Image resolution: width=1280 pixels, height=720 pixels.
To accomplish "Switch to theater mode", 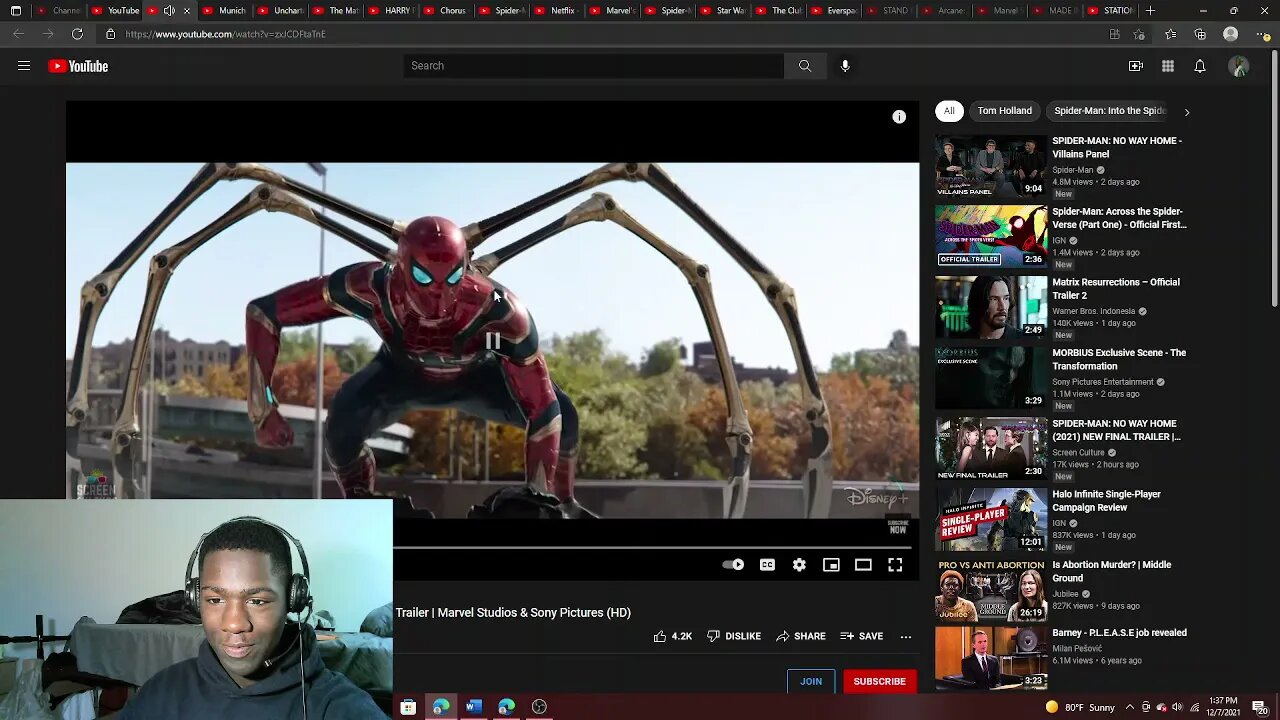I will click(863, 565).
